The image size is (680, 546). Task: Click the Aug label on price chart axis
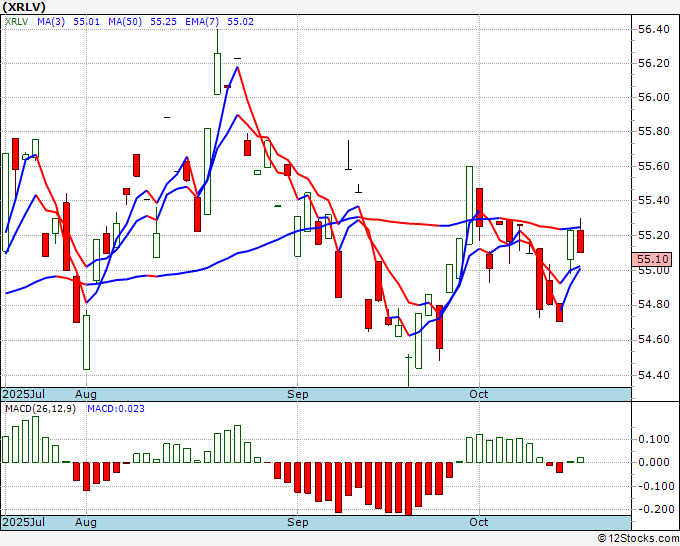click(x=85, y=394)
